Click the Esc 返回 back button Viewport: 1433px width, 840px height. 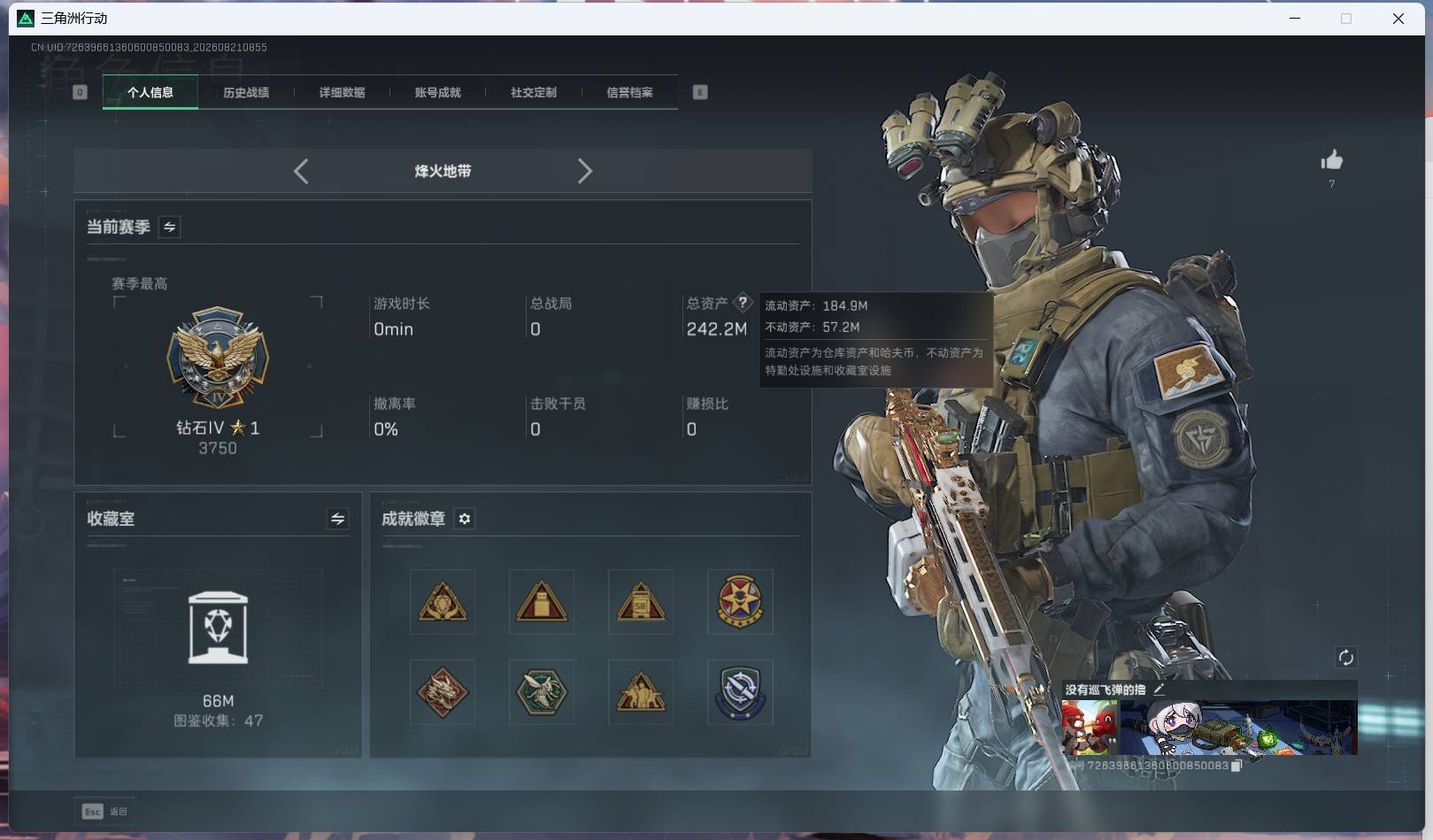[x=104, y=812]
